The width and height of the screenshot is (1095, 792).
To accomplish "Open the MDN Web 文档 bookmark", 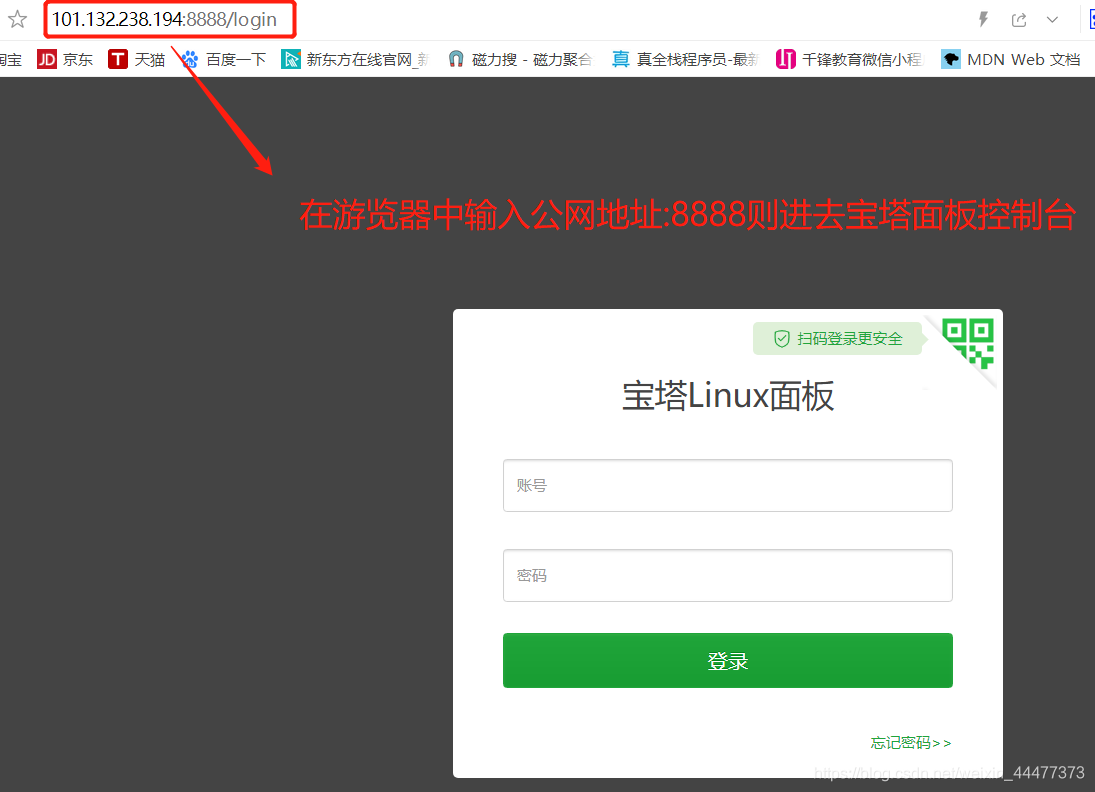I will pos(1011,59).
